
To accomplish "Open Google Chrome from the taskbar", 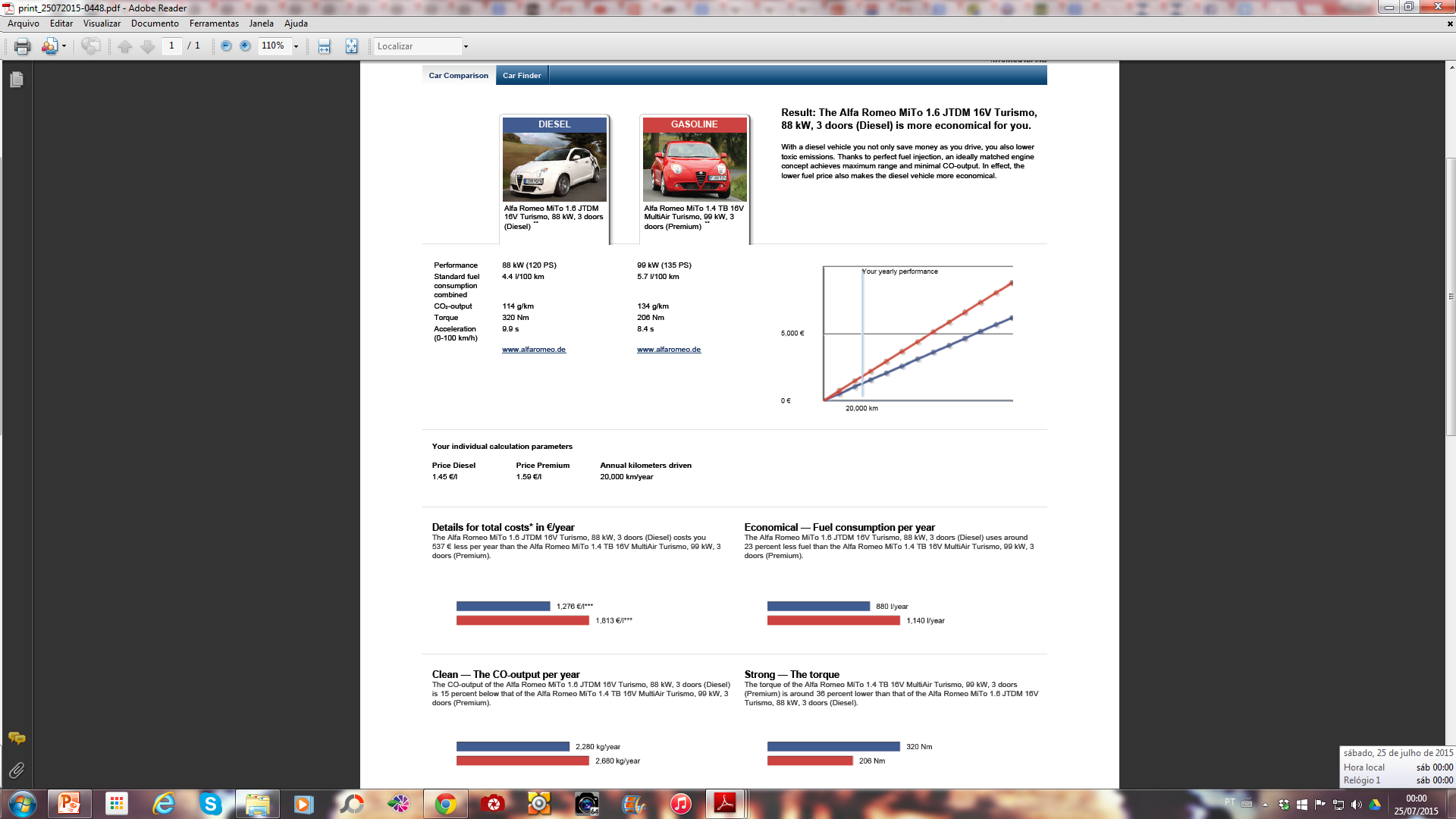I will pyautogui.click(x=446, y=804).
